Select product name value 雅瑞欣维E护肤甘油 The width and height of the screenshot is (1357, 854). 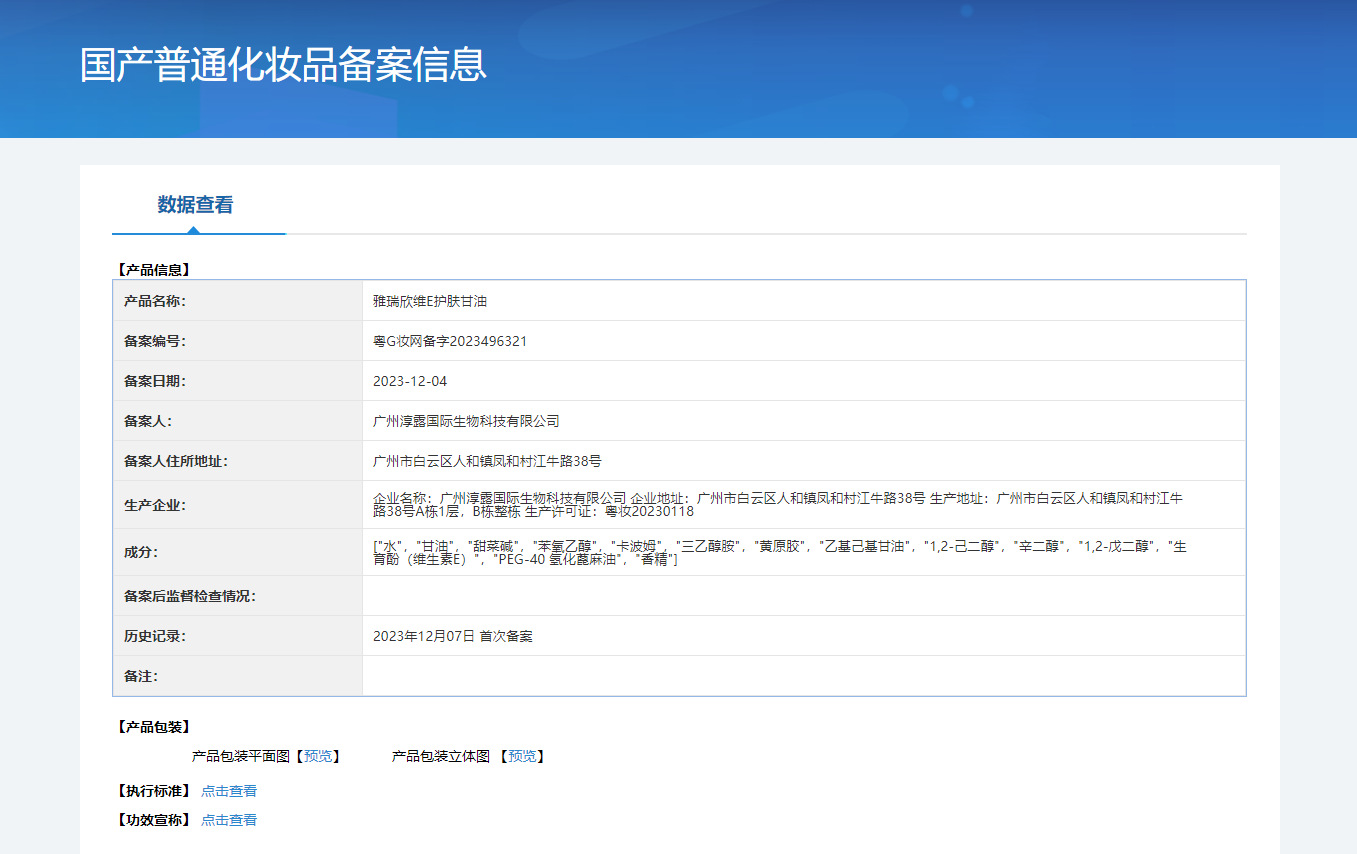(x=430, y=301)
